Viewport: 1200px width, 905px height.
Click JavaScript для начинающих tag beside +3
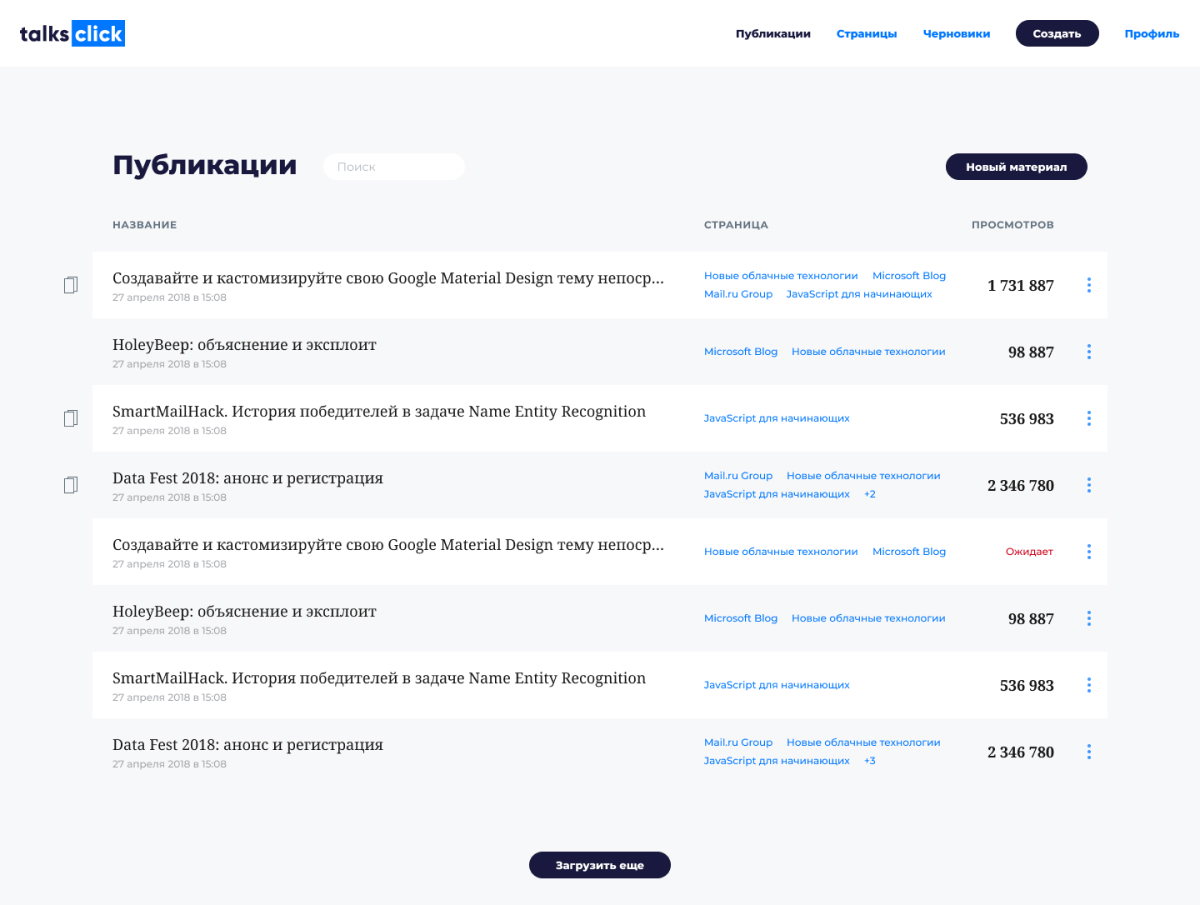[777, 761]
